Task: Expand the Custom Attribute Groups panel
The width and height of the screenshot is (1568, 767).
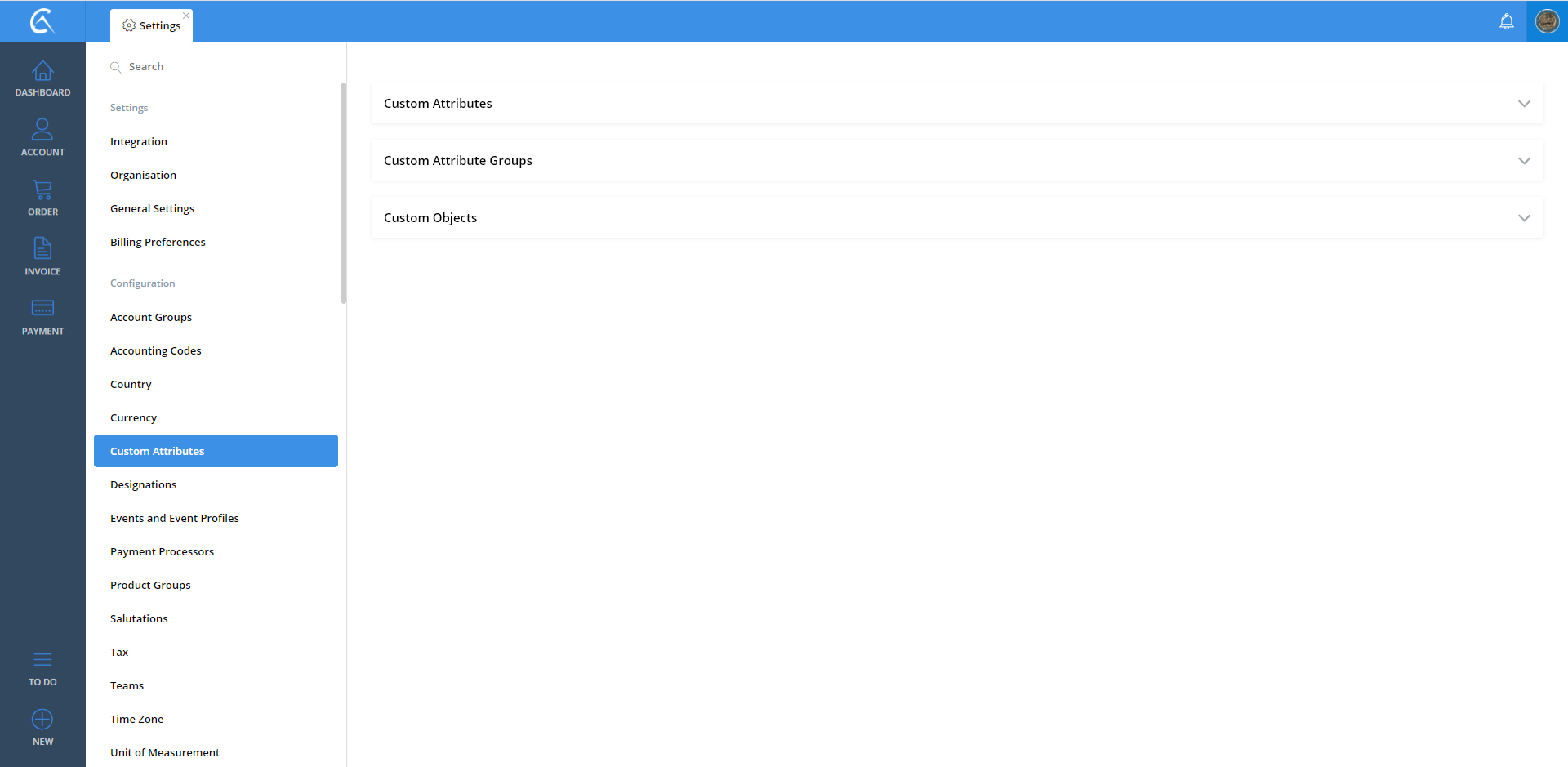Action: 1523,161
